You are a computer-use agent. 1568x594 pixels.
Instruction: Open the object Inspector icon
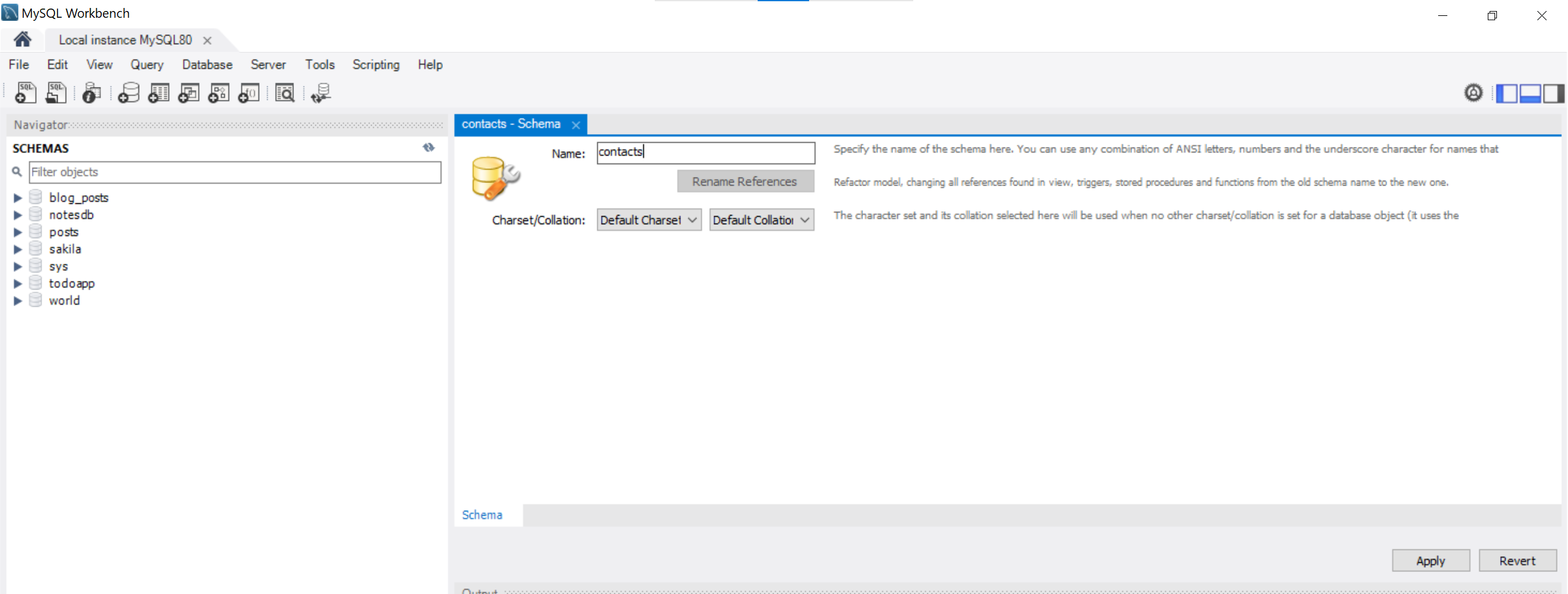pyautogui.click(x=92, y=93)
